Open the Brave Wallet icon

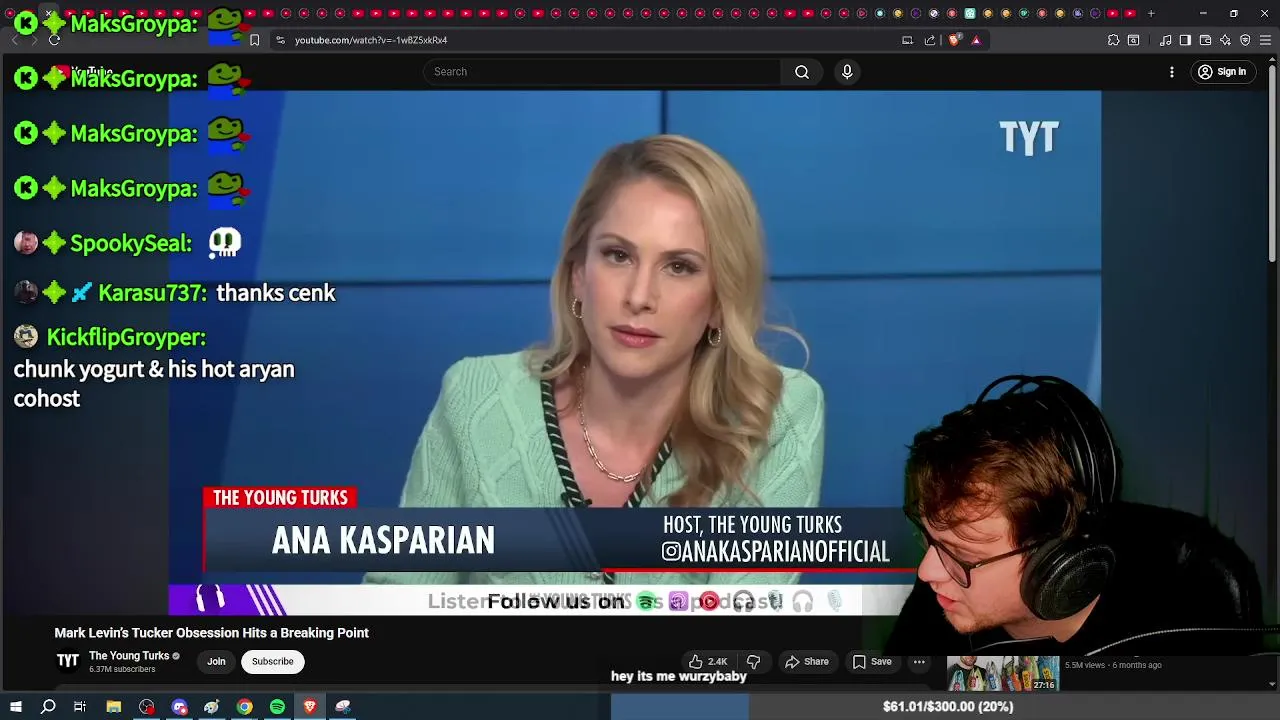point(1205,40)
